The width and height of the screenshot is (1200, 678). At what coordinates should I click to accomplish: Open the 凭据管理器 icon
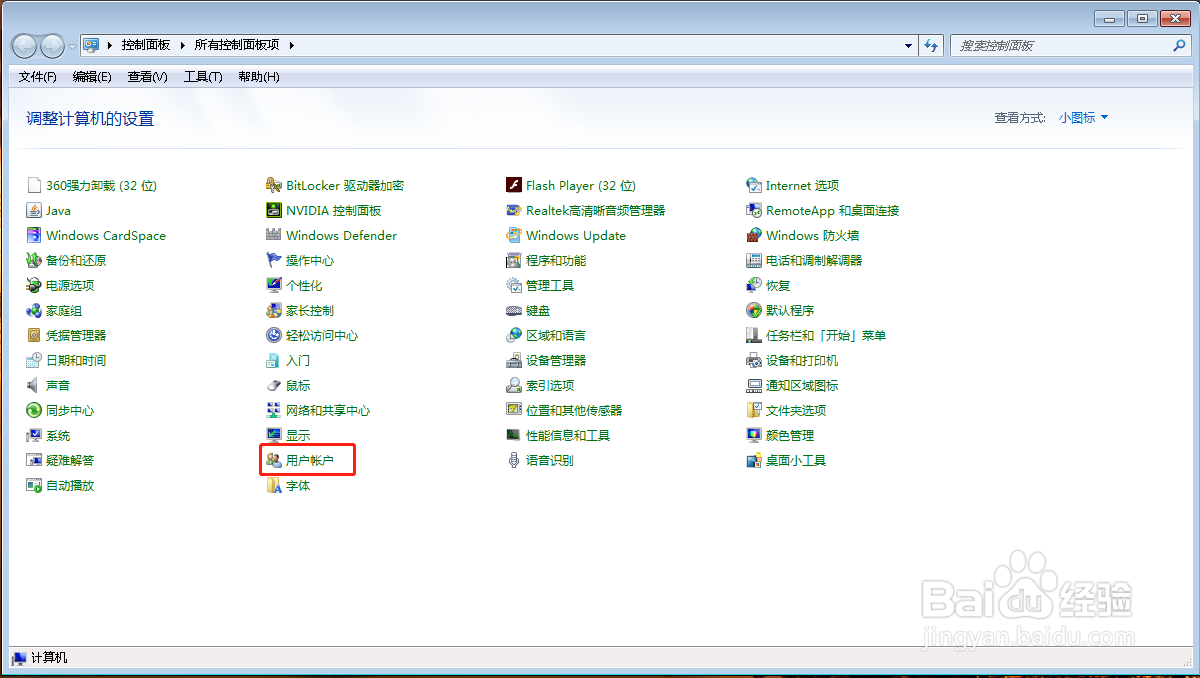coord(34,335)
